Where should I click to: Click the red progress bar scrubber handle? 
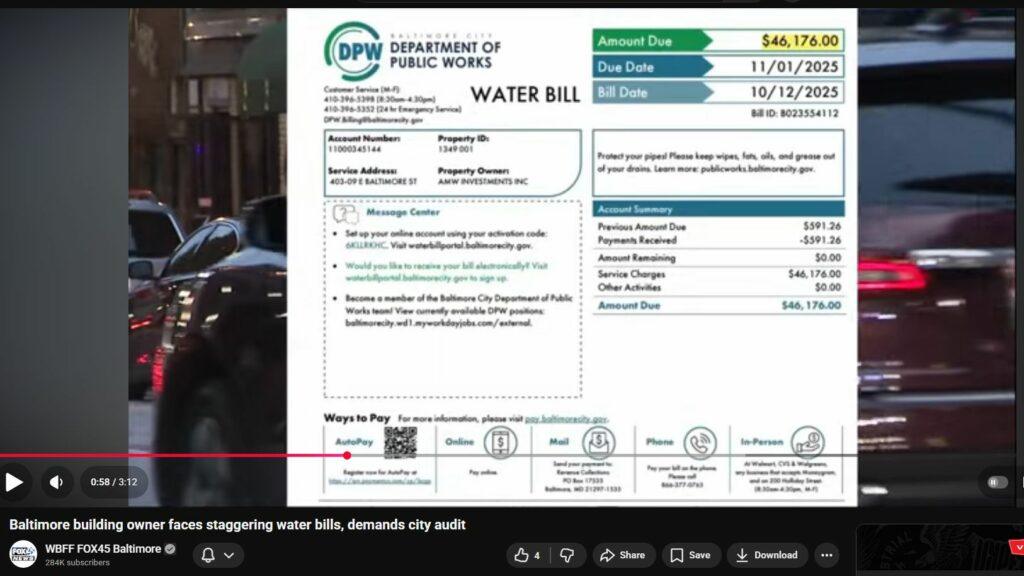click(347, 456)
